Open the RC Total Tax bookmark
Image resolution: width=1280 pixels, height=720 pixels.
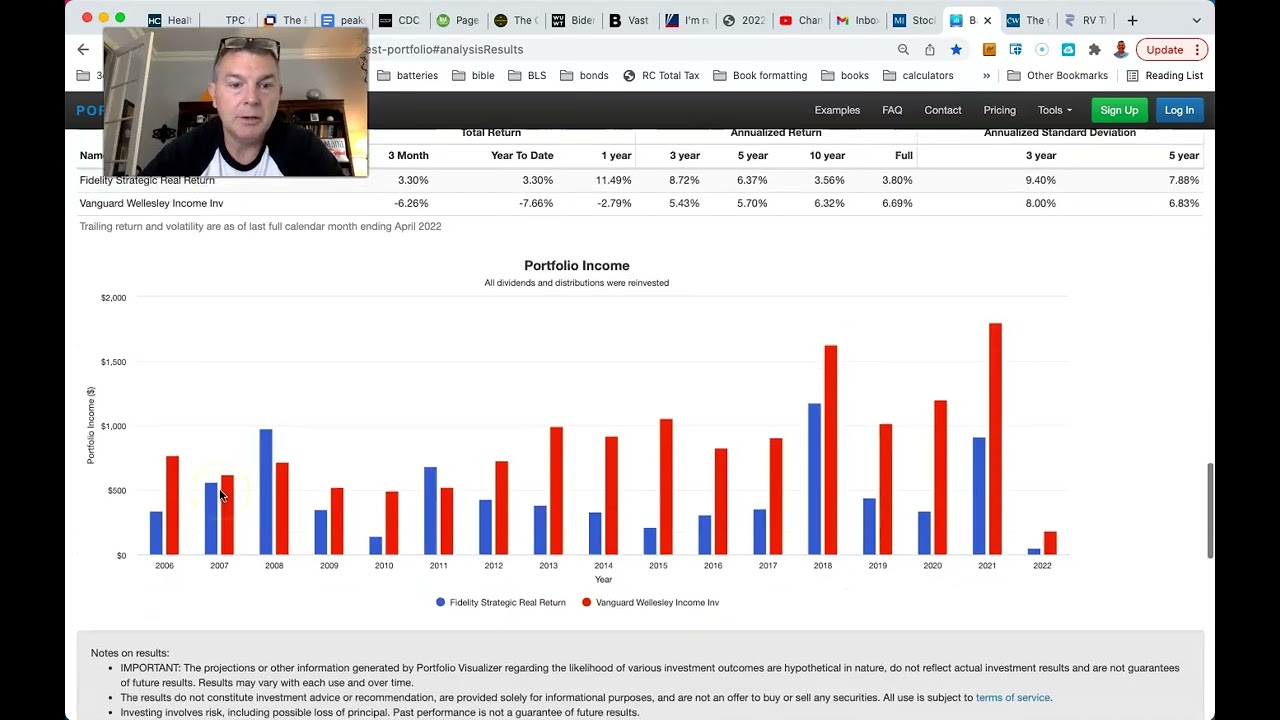point(661,75)
